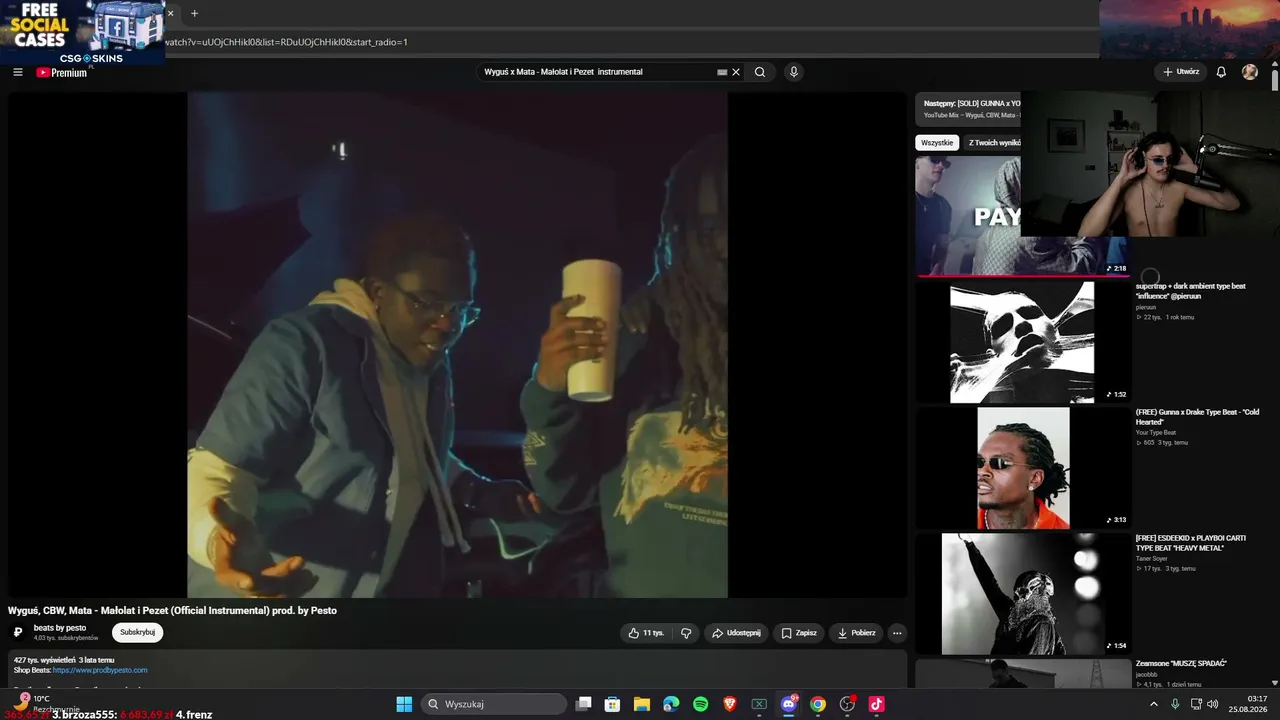The height and width of the screenshot is (720, 1280).
Task: Open the clock and calendar flyout
Action: tap(1250, 704)
